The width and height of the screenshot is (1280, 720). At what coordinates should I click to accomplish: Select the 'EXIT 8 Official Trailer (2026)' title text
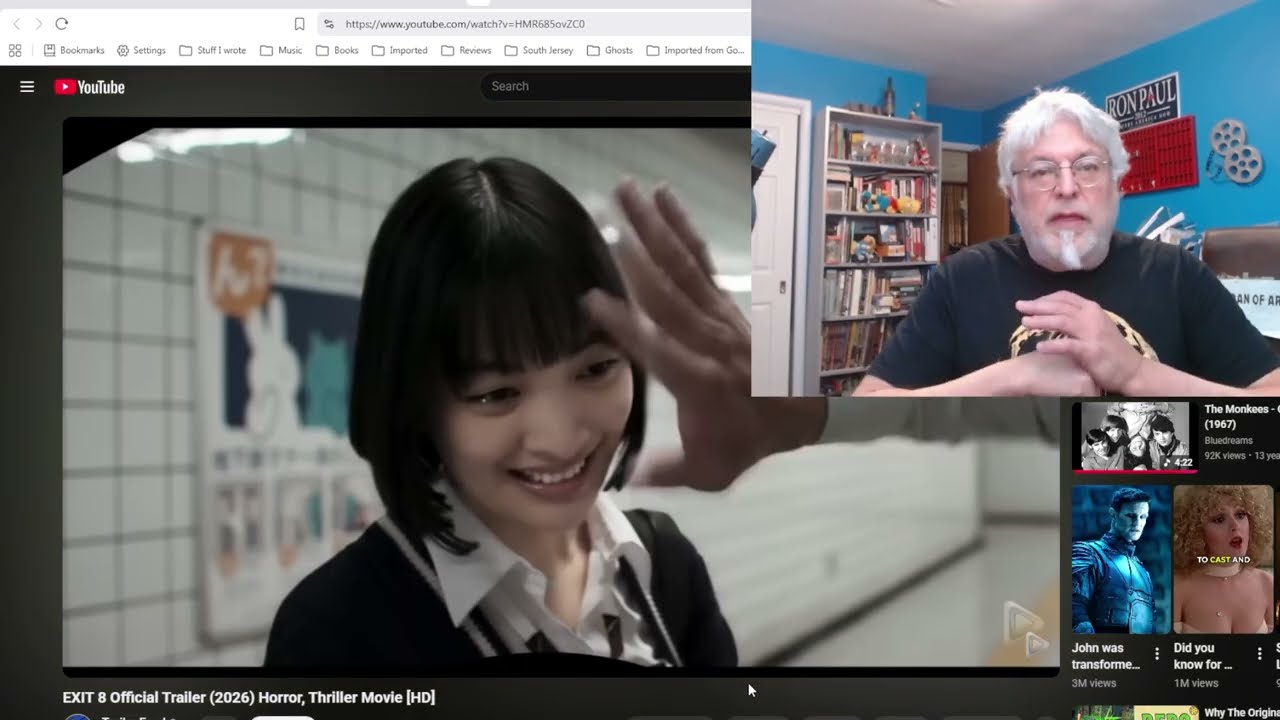[249, 697]
